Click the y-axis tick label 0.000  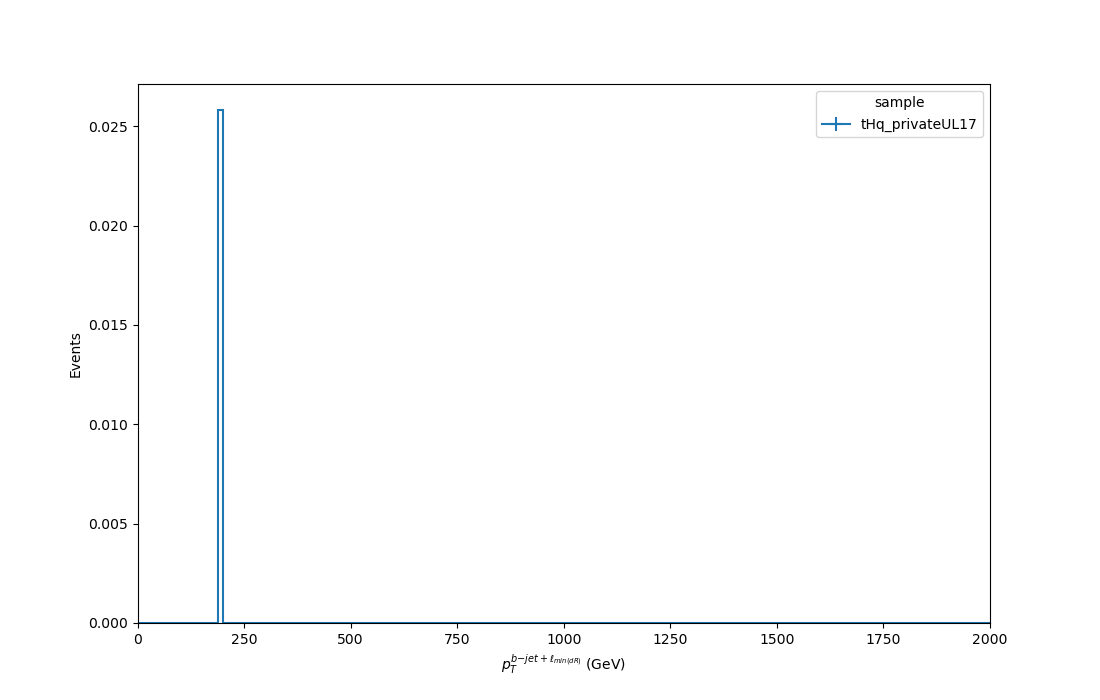coord(109,623)
